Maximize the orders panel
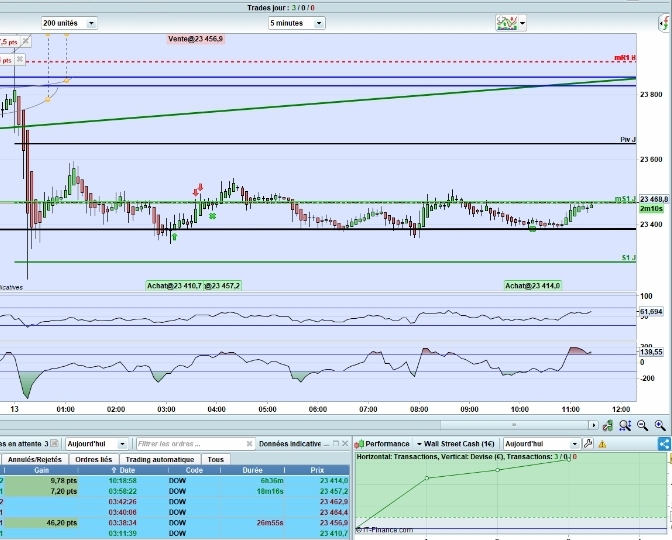672x540 pixels. tap(336, 444)
